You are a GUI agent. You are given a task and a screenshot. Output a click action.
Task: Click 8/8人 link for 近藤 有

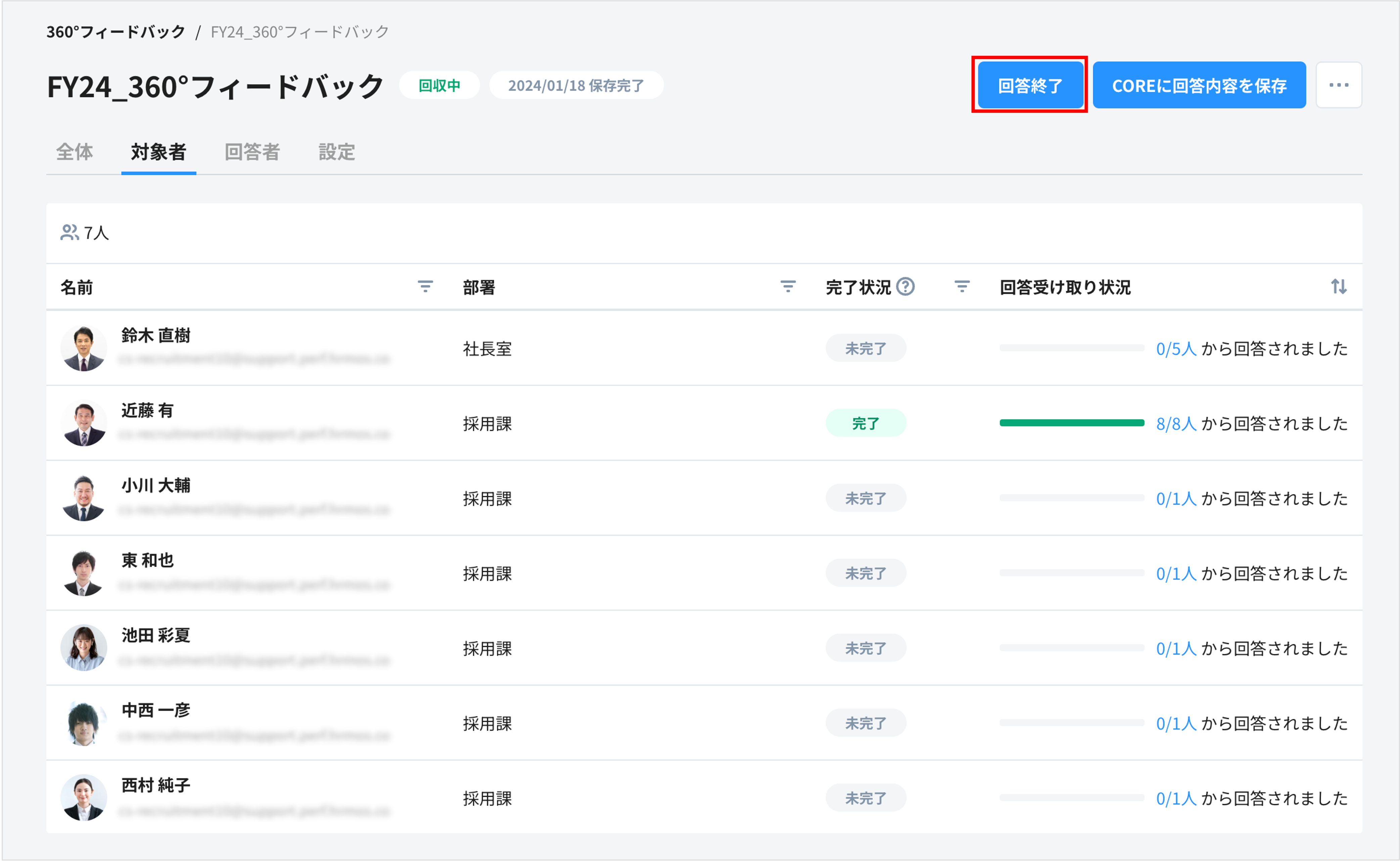(1175, 424)
